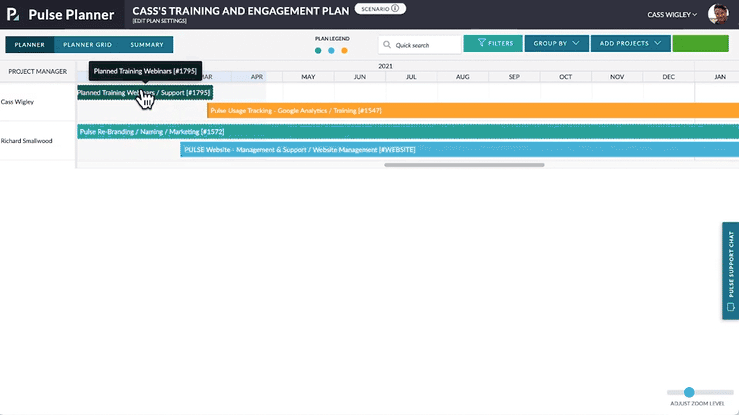The height and width of the screenshot is (415, 739).
Task: Switch to the Planner Grid tab
Action: 88,45
